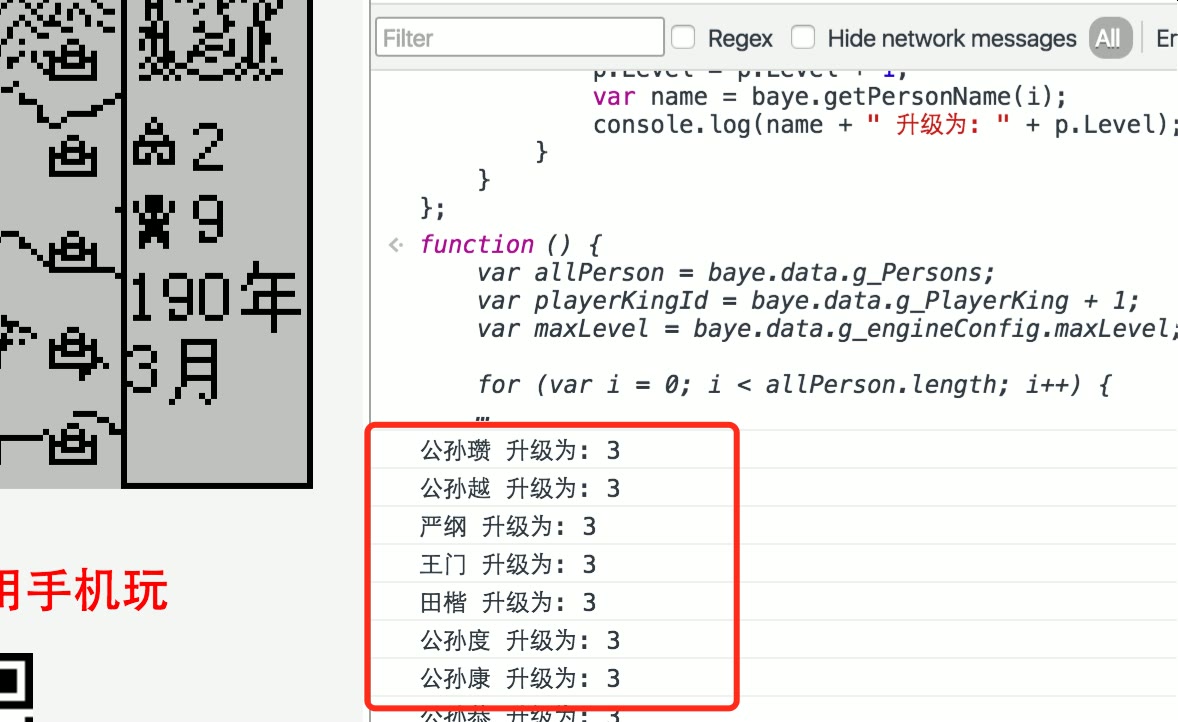The width and height of the screenshot is (1178, 722).
Task: Click the 3月 month in the game panel
Action: coord(174,370)
